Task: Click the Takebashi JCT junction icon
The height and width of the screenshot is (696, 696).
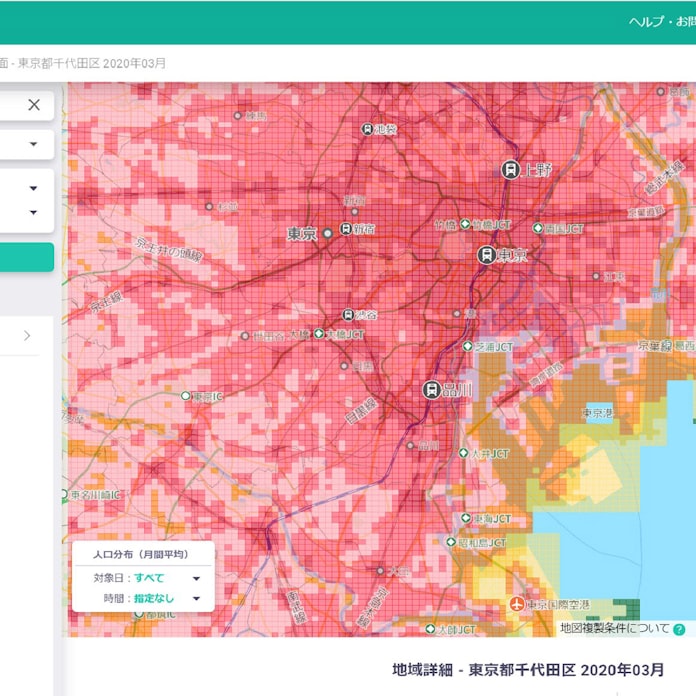Action: (x=464, y=225)
